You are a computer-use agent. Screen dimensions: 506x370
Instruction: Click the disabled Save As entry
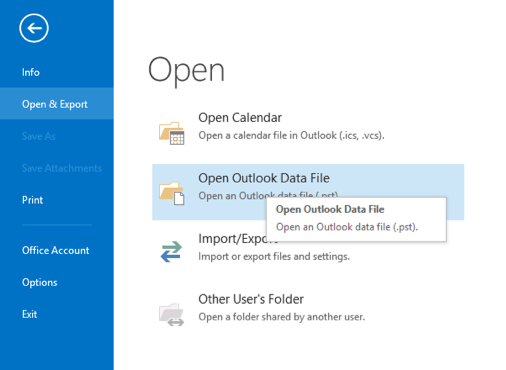[x=39, y=136]
